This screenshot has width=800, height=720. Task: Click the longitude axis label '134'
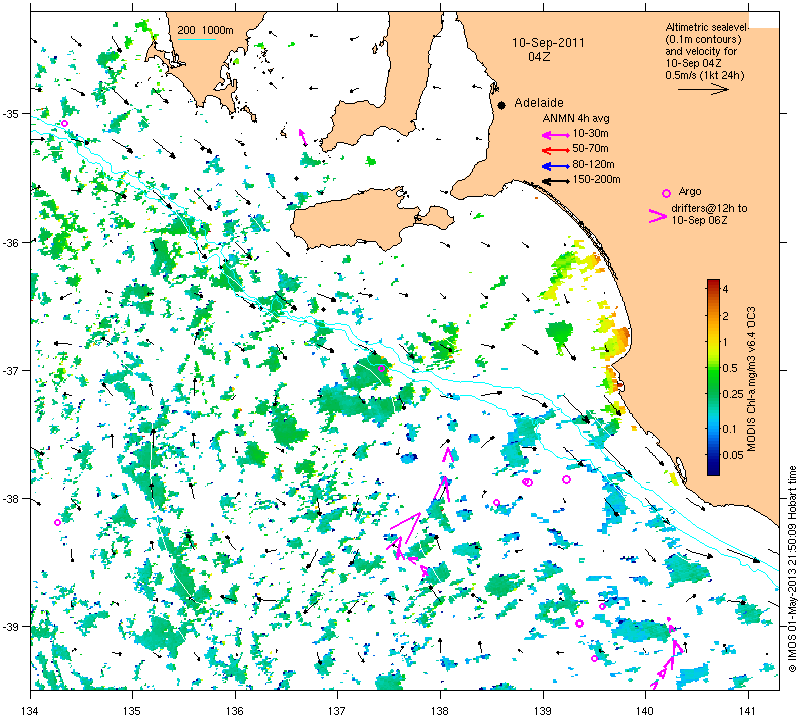pos(31,710)
